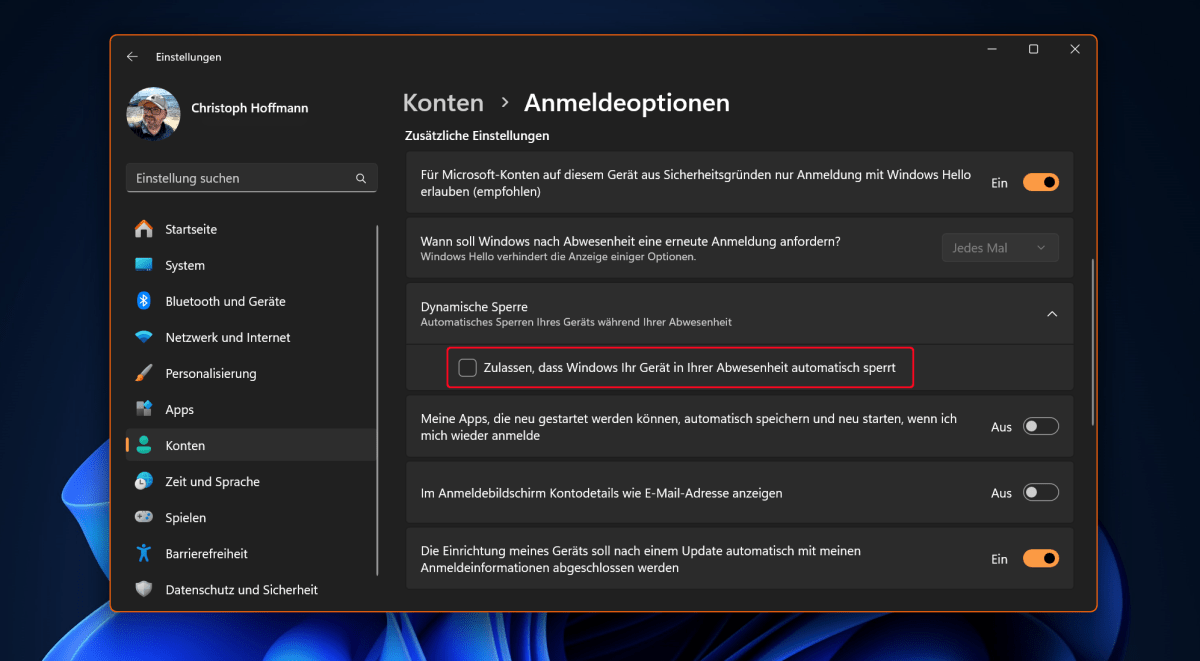Open Startseite in sidebar

tap(191, 229)
